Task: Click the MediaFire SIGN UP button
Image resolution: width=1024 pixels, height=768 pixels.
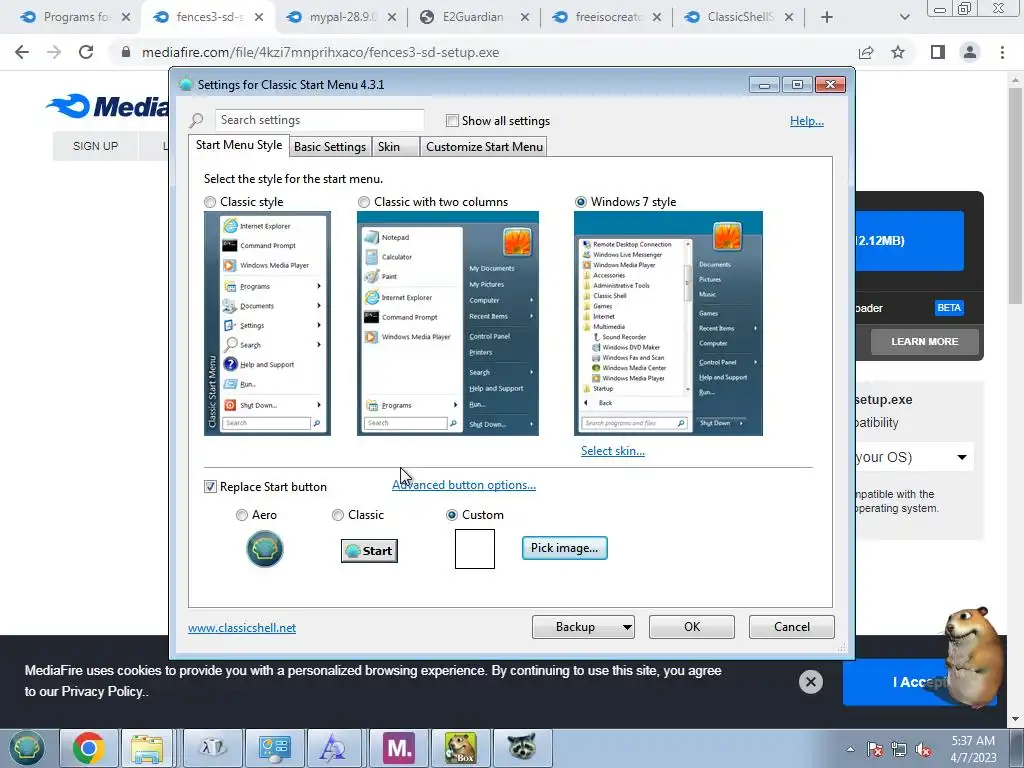Action: (95, 146)
